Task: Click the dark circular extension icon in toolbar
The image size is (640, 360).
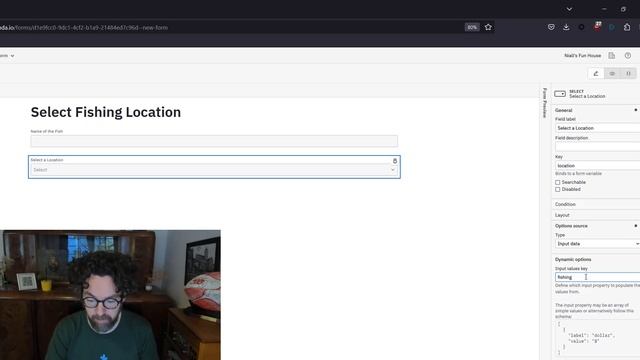Action: click(581, 27)
